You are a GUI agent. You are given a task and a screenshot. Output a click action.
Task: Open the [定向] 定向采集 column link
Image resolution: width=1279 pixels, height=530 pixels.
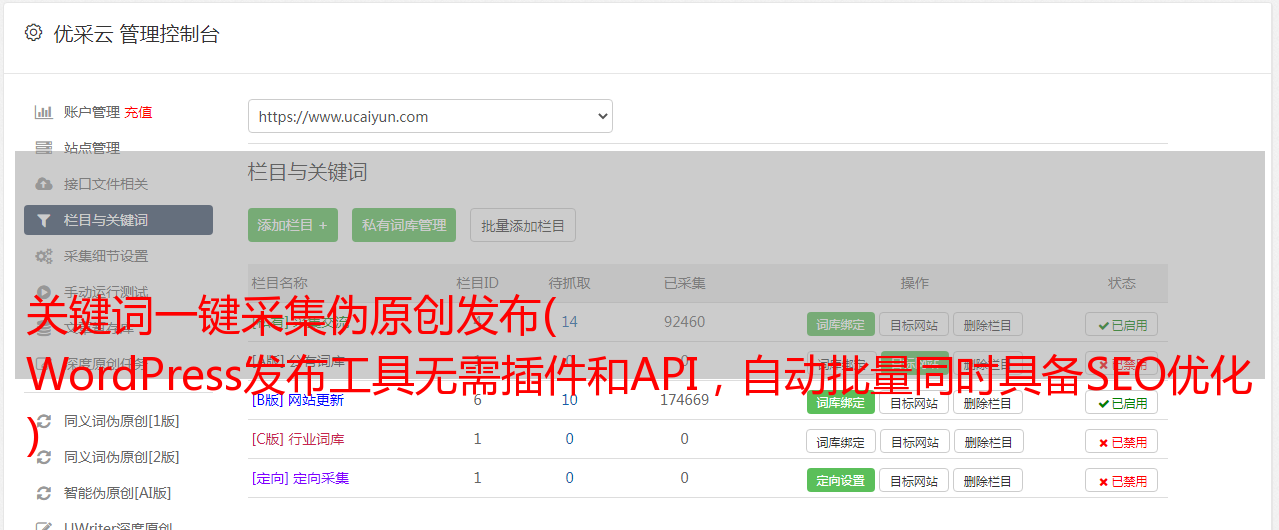[x=300, y=478]
